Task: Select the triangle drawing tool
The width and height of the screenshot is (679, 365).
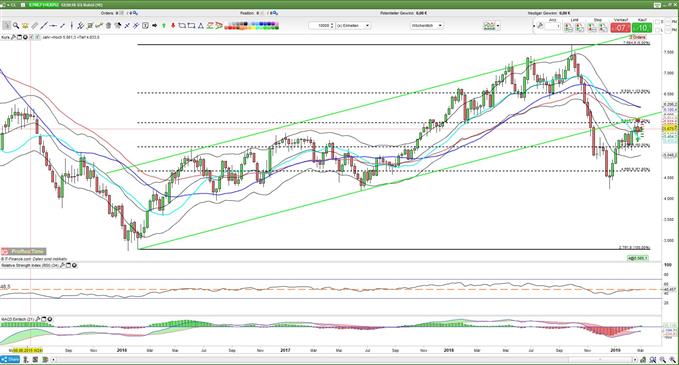Action: tap(201, 26)
